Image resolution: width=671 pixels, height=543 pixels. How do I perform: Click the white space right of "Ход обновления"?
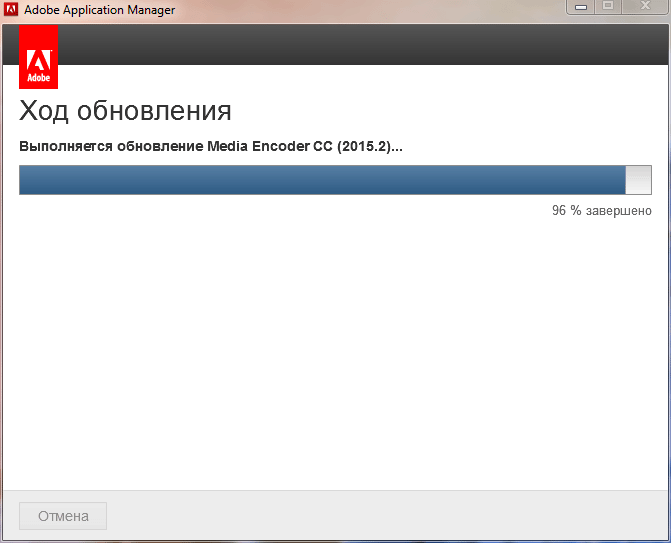450,110
